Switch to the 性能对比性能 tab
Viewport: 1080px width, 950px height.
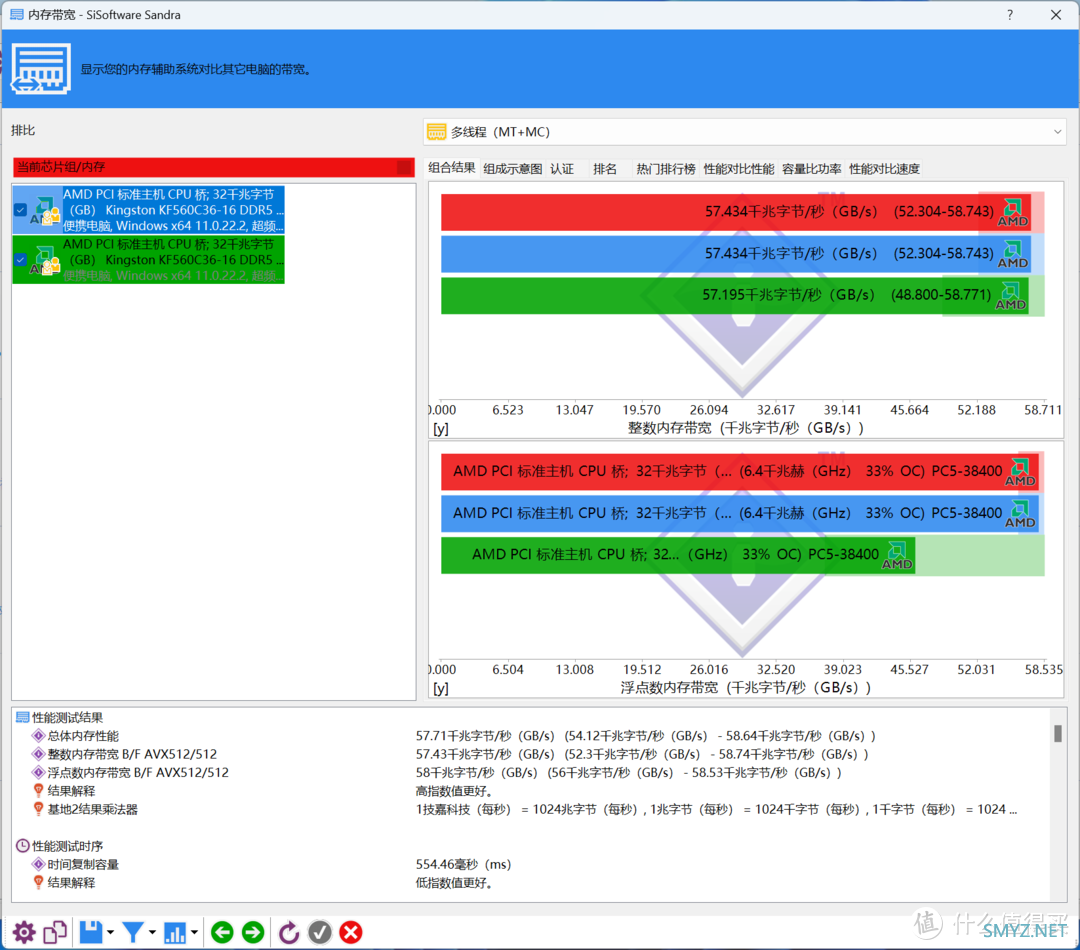click(739, 169)
